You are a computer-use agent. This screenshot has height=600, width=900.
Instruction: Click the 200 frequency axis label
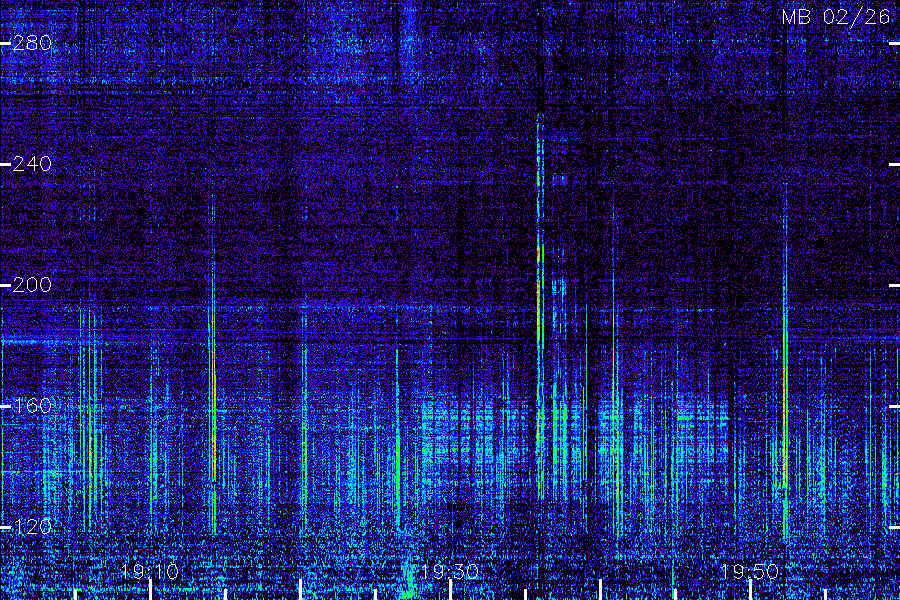click(x=32, y=285)
